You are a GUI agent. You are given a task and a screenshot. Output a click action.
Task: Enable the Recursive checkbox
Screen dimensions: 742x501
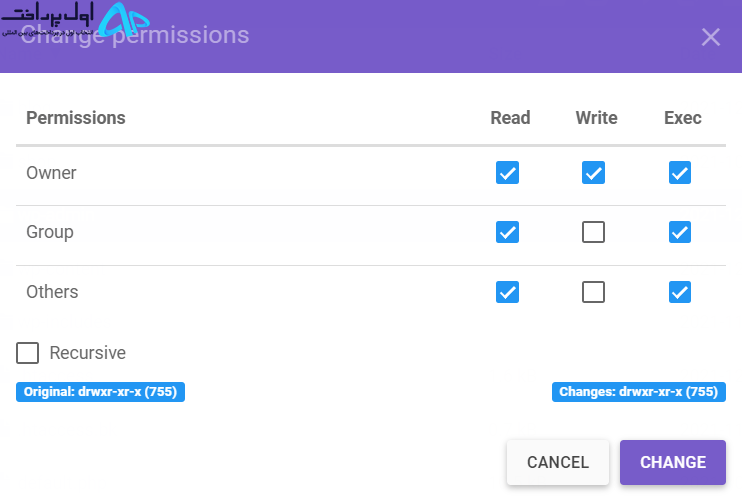click(27, 353)
